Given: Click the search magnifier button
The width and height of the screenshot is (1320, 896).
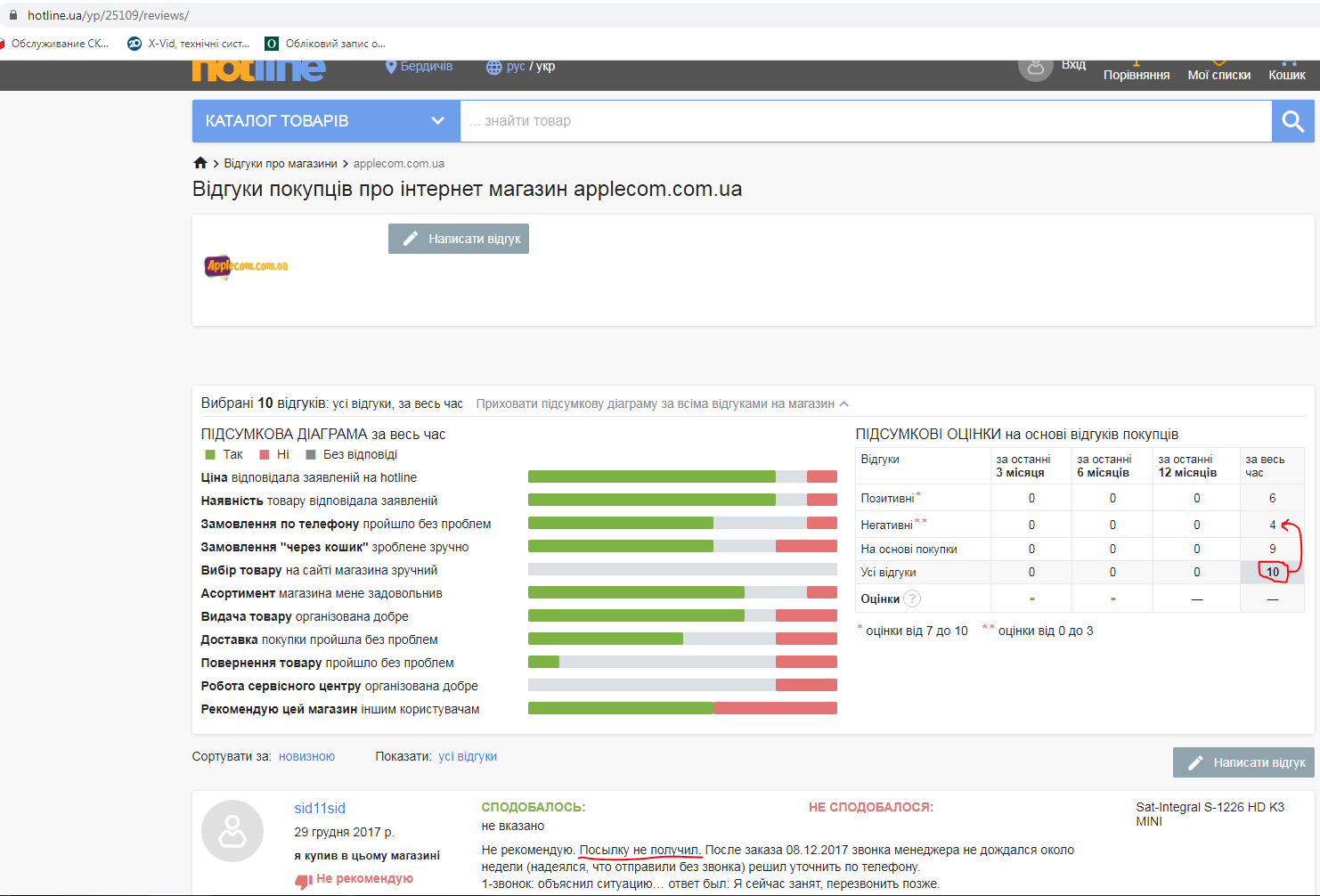Looking at the screenshot, I should tap(1292, 121).
